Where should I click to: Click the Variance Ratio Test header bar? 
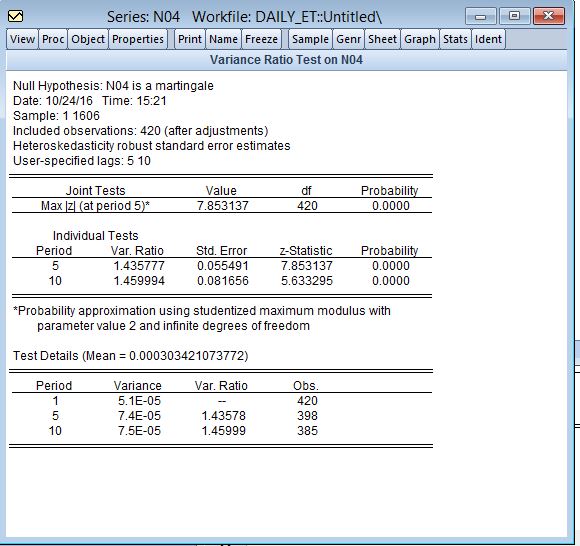(286, 60)
